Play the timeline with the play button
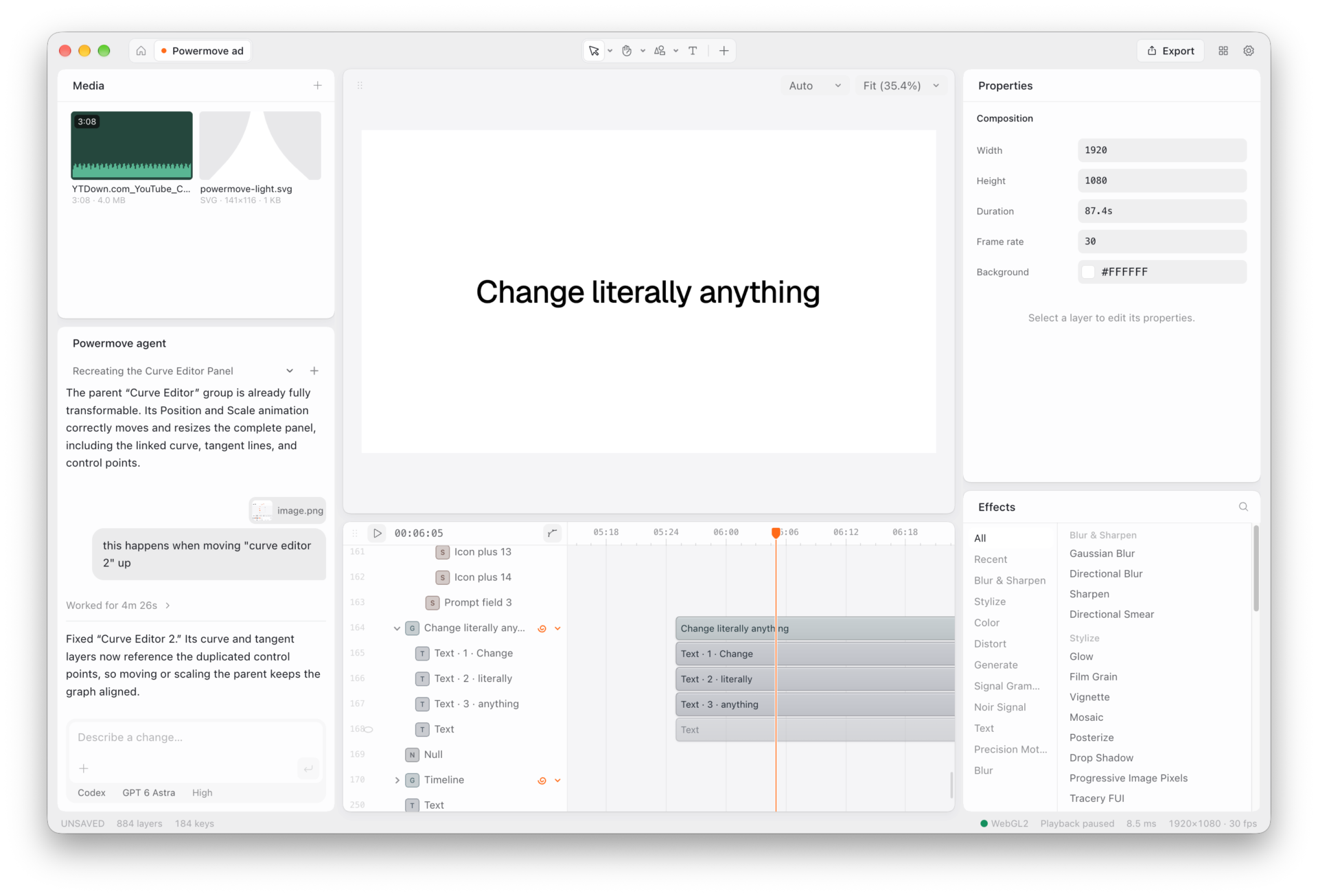The height and width of the screenshot is (896, 1318). pos(377,533)
